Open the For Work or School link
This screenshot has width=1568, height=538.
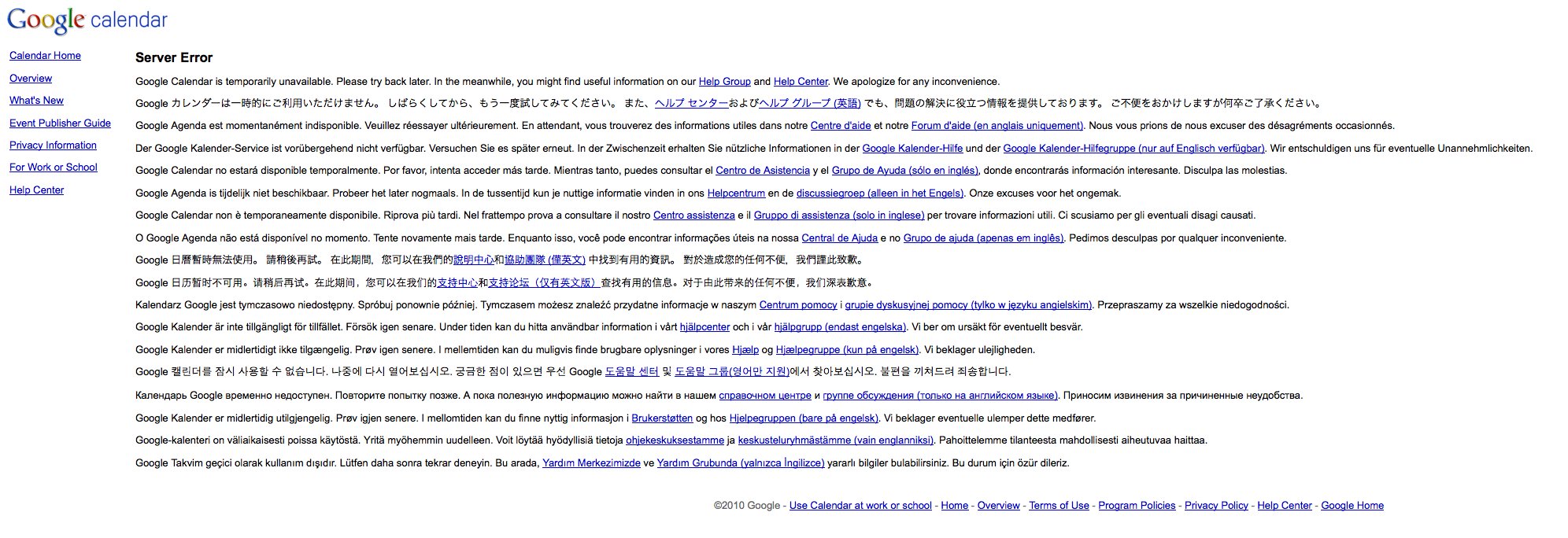click(x=54, y=168)
